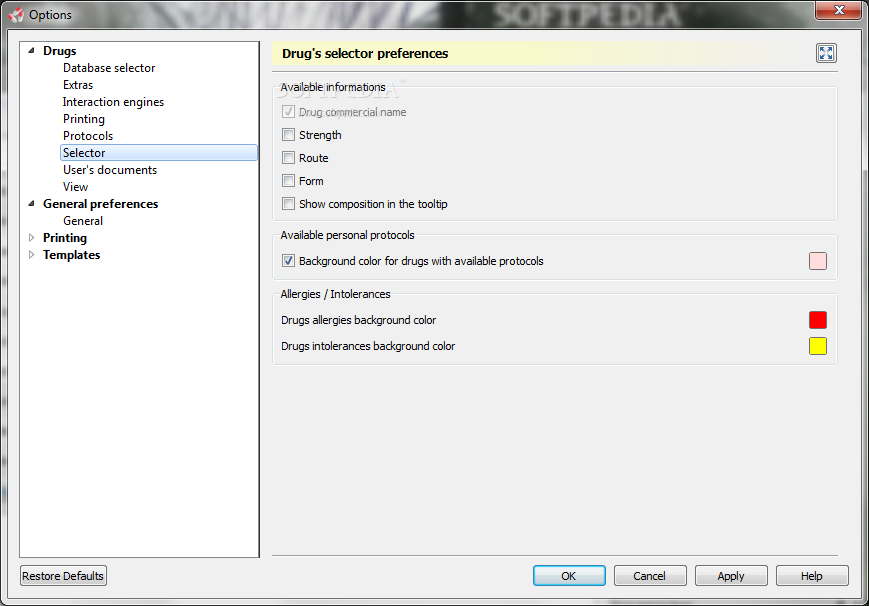The height and width of the screenshot is (606, 869).
Task: Select the View tree item
Action: 75,187
